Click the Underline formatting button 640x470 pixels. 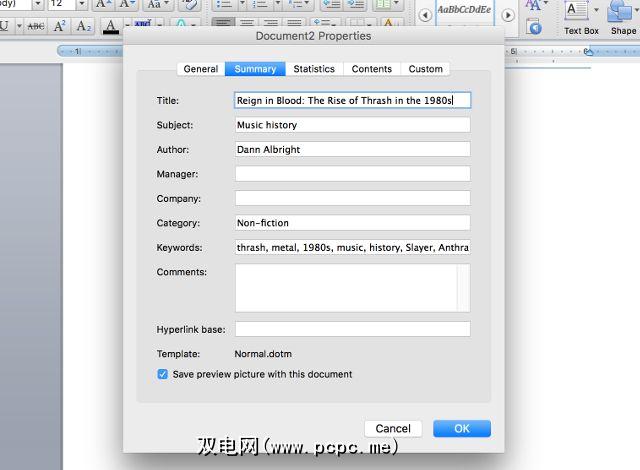[5, 26]
